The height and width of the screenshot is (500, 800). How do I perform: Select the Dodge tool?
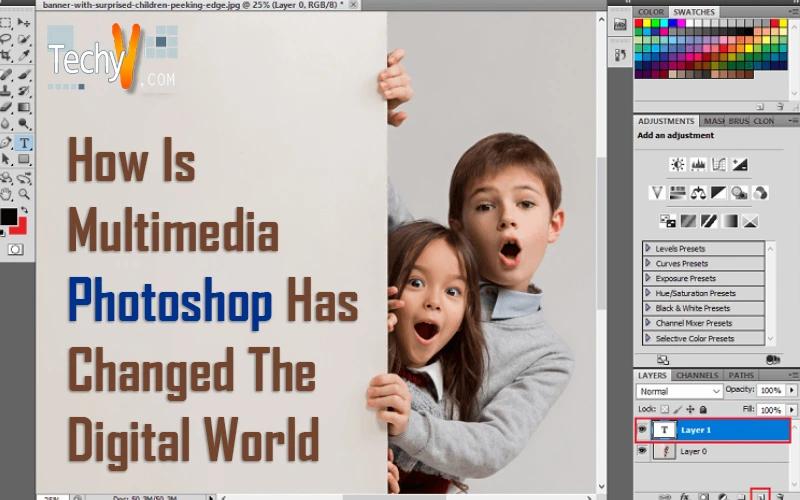click(23, 123)
